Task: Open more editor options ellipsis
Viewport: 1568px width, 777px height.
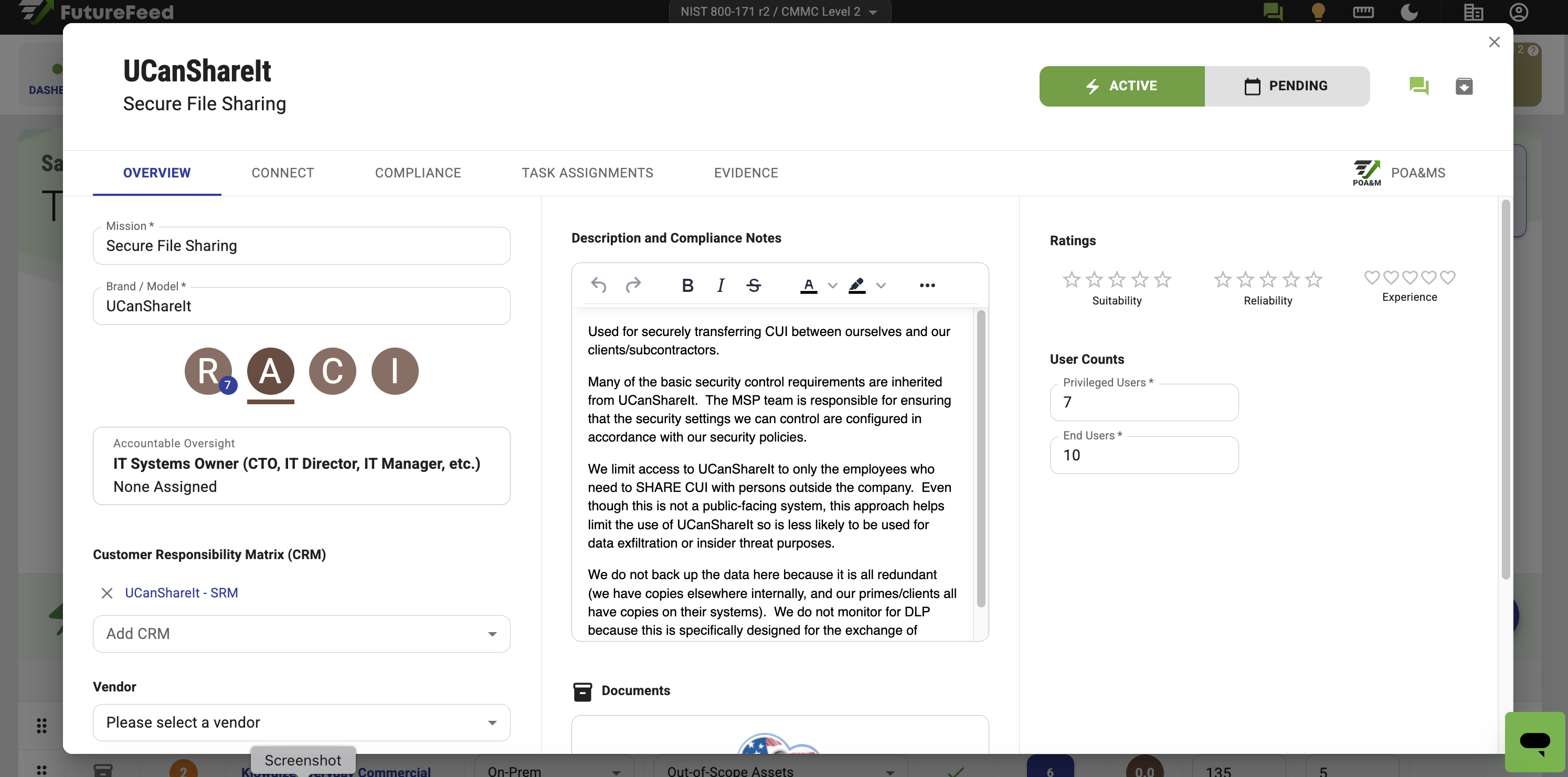Action: pos(927,285)
